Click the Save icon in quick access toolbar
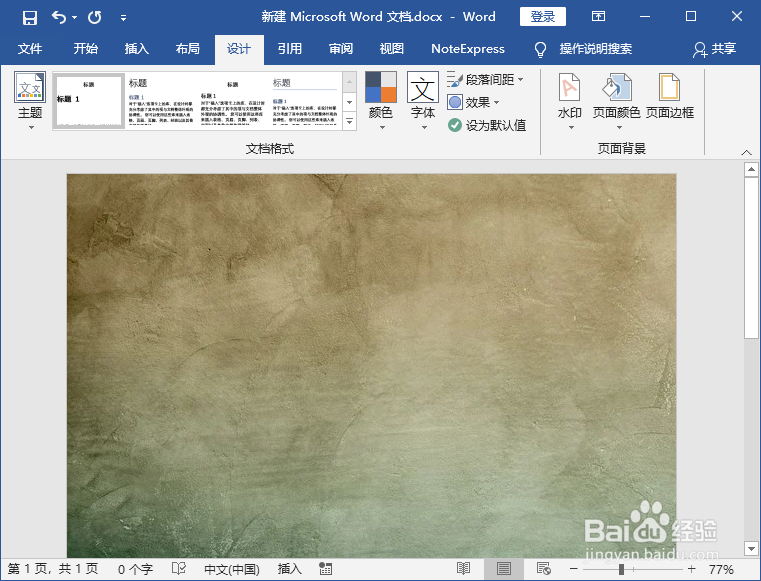 pyautogui.click(x=30, y=18)
